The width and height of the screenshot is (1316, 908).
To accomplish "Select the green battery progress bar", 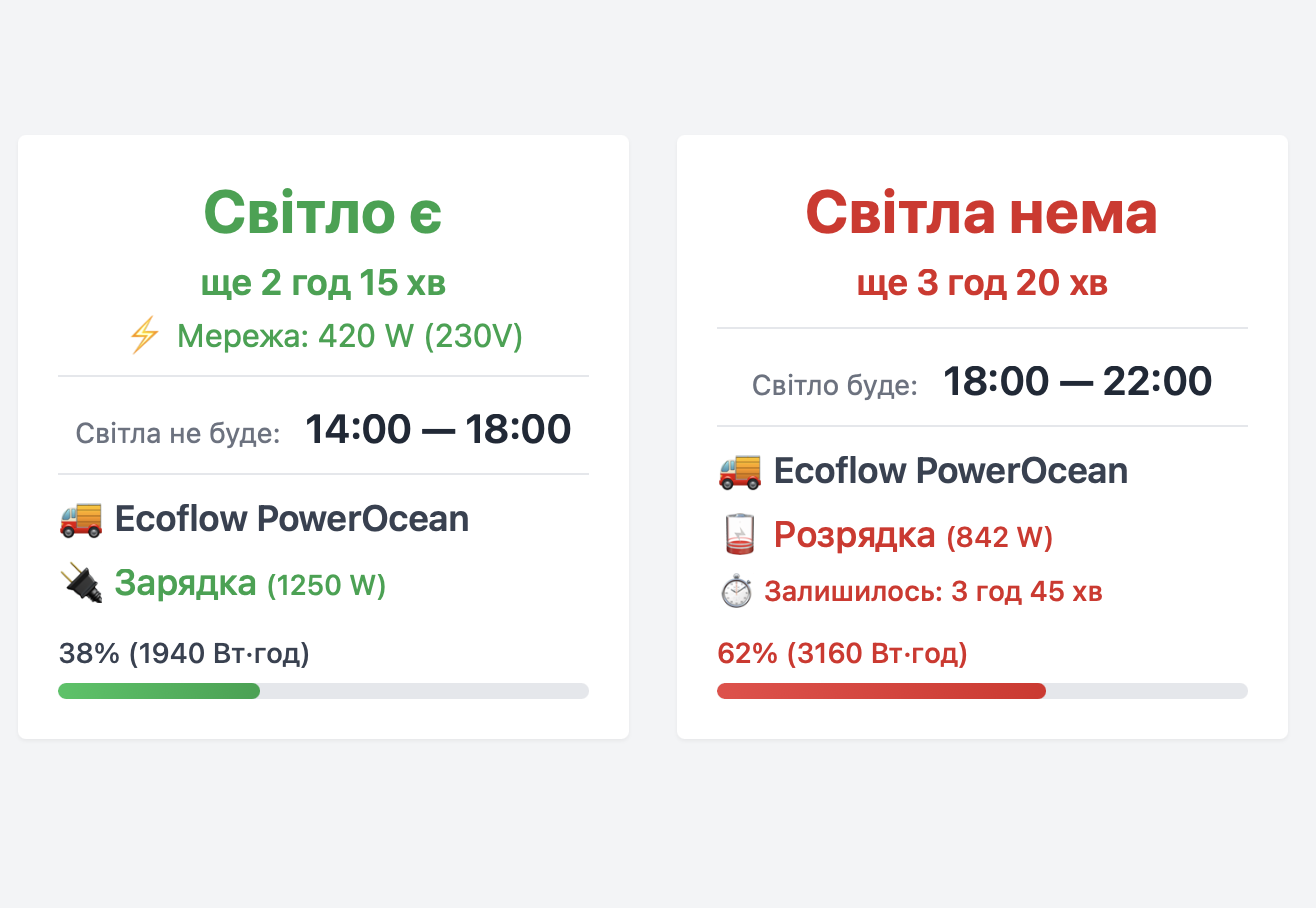I will 323,691.
